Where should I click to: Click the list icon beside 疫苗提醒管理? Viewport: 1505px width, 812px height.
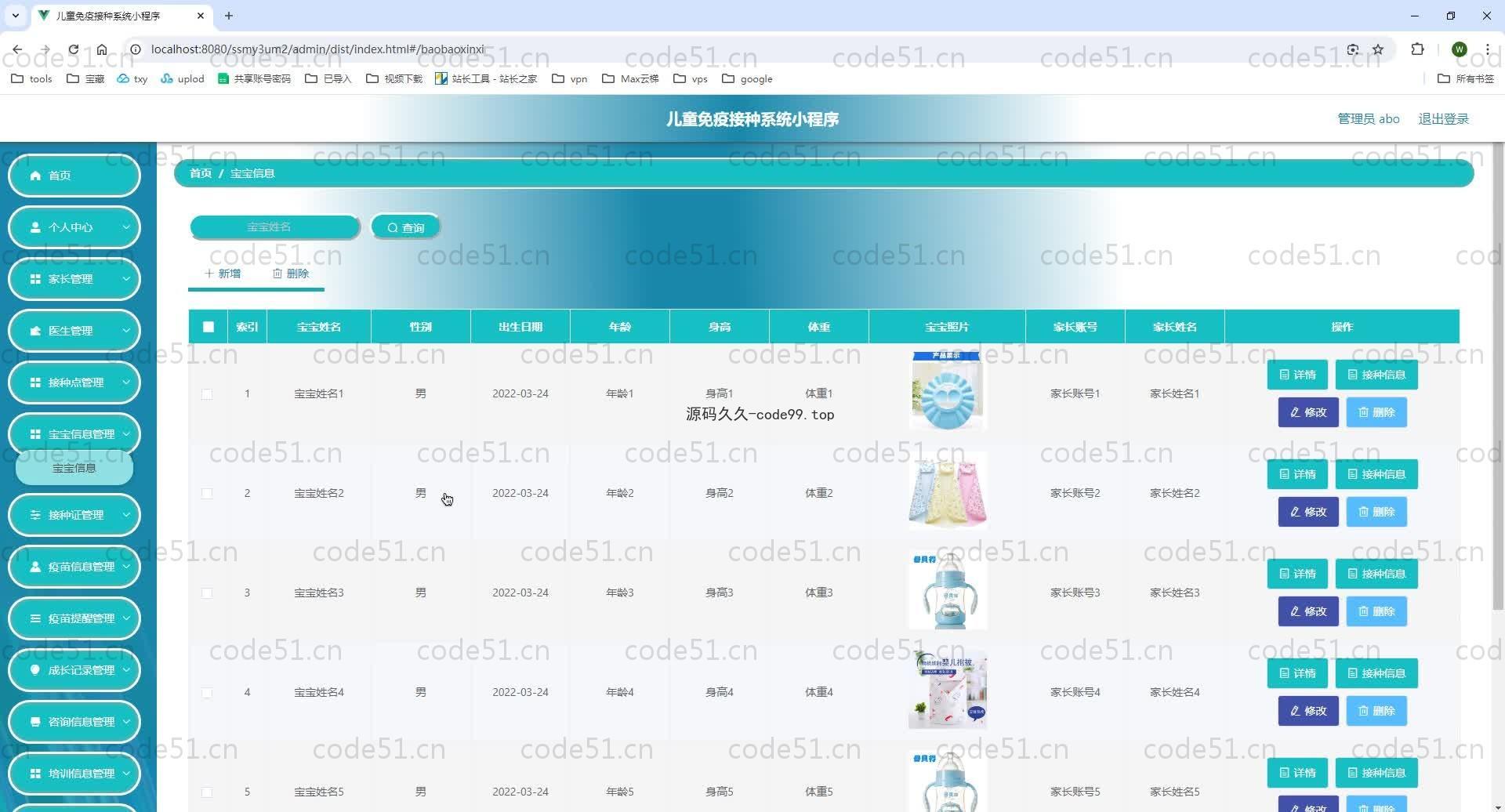point(35,618)
